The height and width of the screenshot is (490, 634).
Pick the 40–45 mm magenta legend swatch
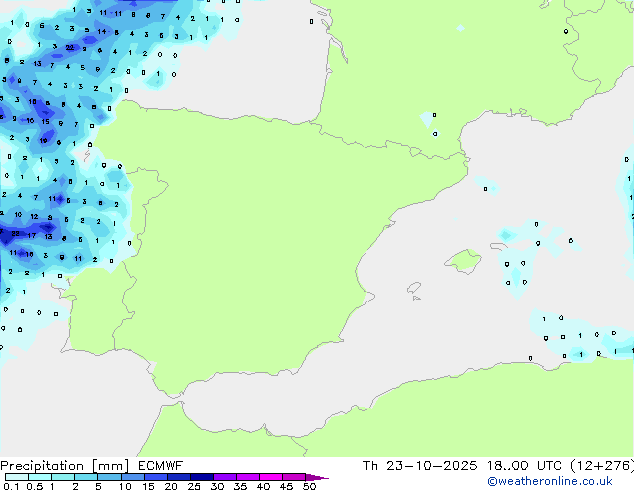[271, 477]
